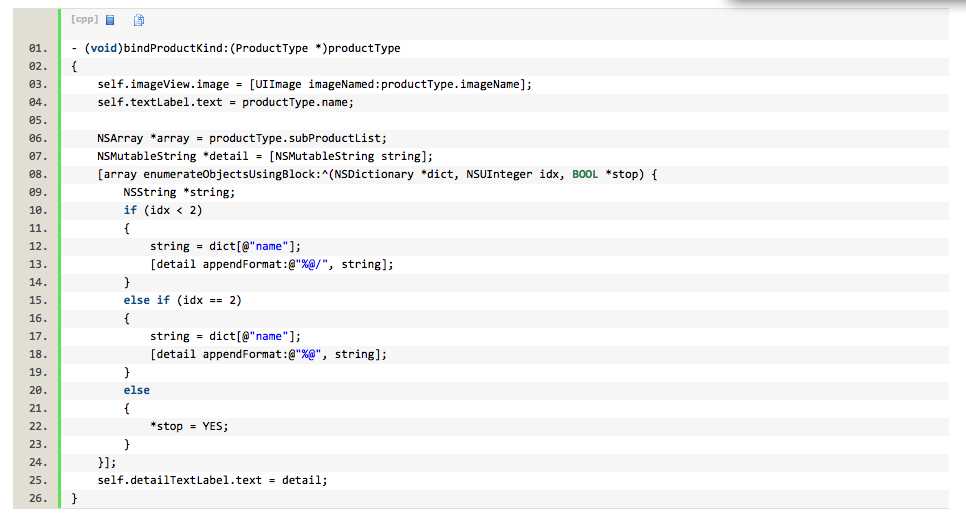Click the NSString *string; declaration
966x531 pixels.
pyautogui.click(x=179, y=192)
